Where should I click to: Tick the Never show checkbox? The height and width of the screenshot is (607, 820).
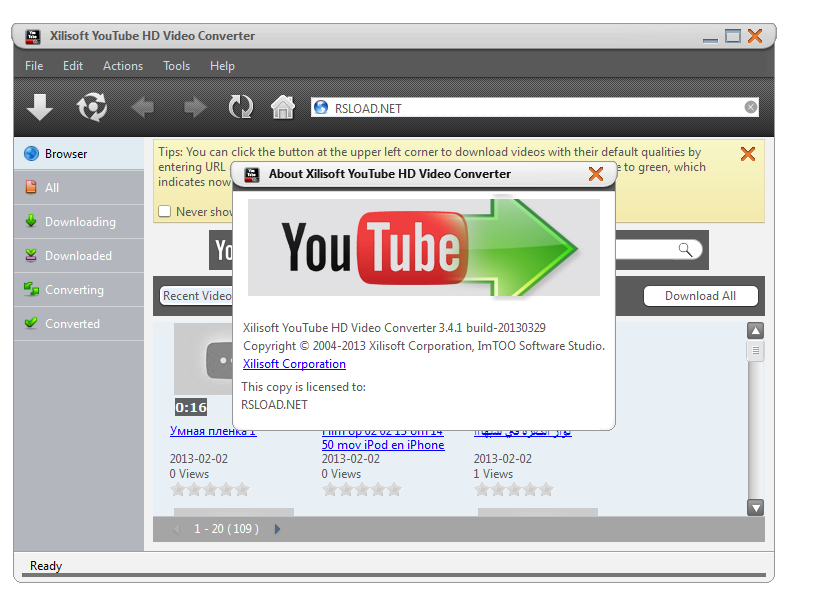click(x=165, y=211)
